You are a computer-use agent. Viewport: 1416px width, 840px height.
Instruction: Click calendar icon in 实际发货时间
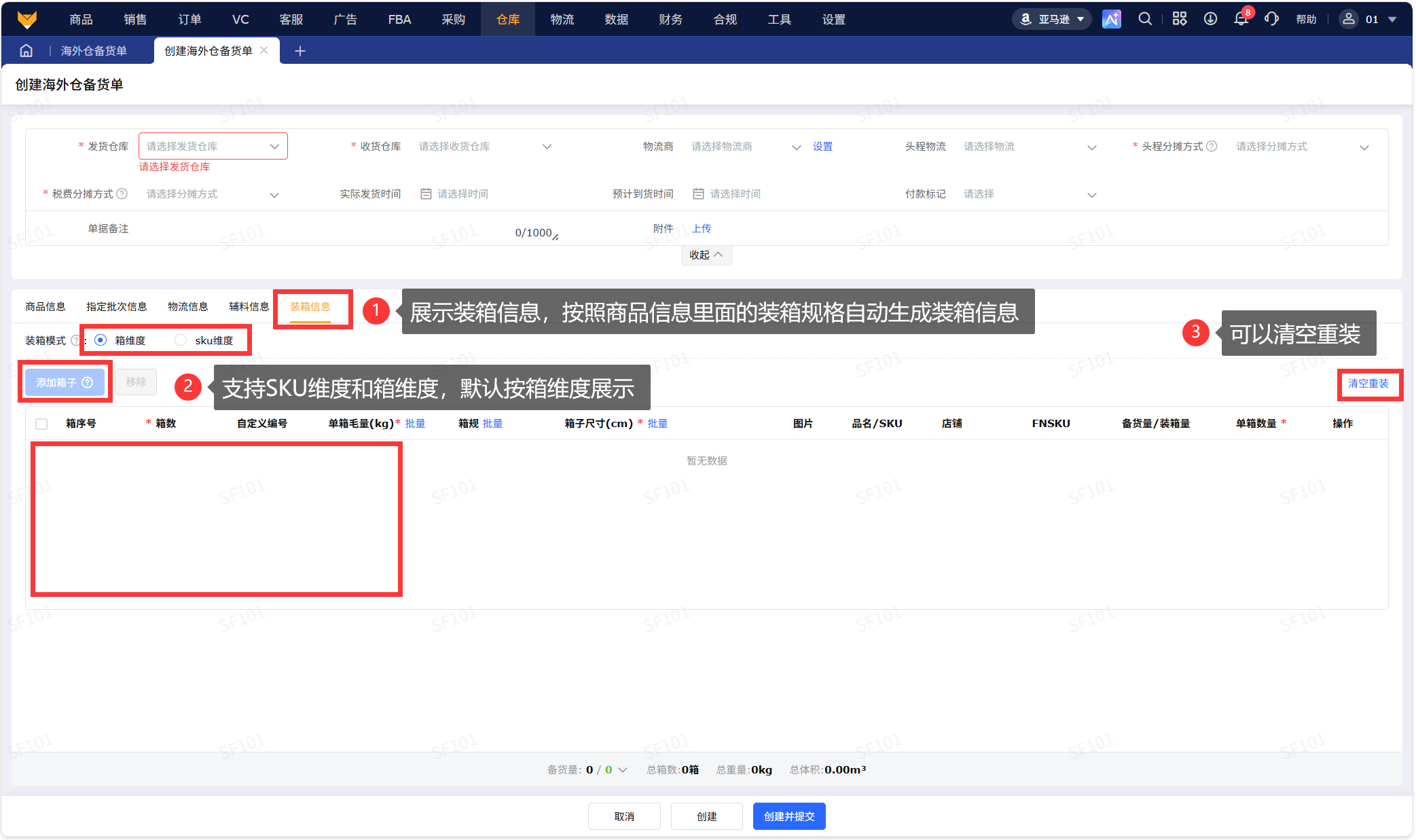tap(426, 194)
